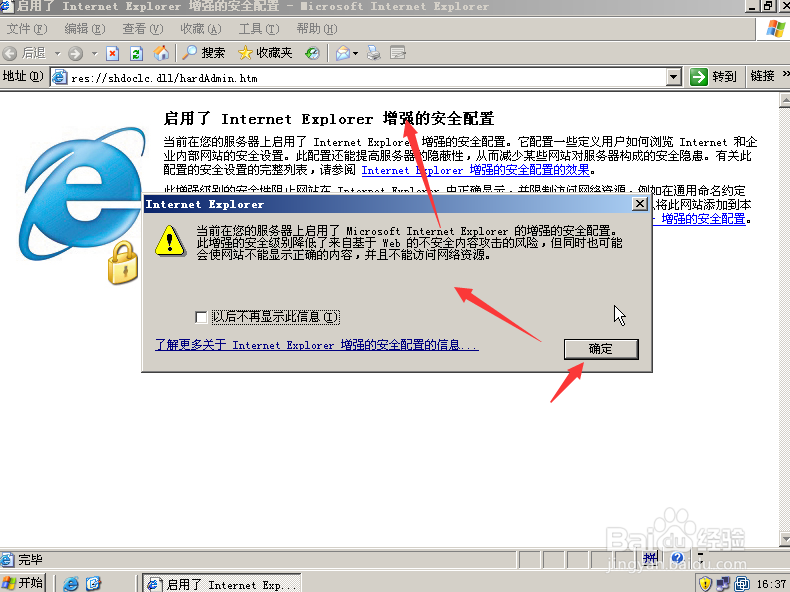
Task: Open the address bar dropdown list
Action: [x=674, y=78]
